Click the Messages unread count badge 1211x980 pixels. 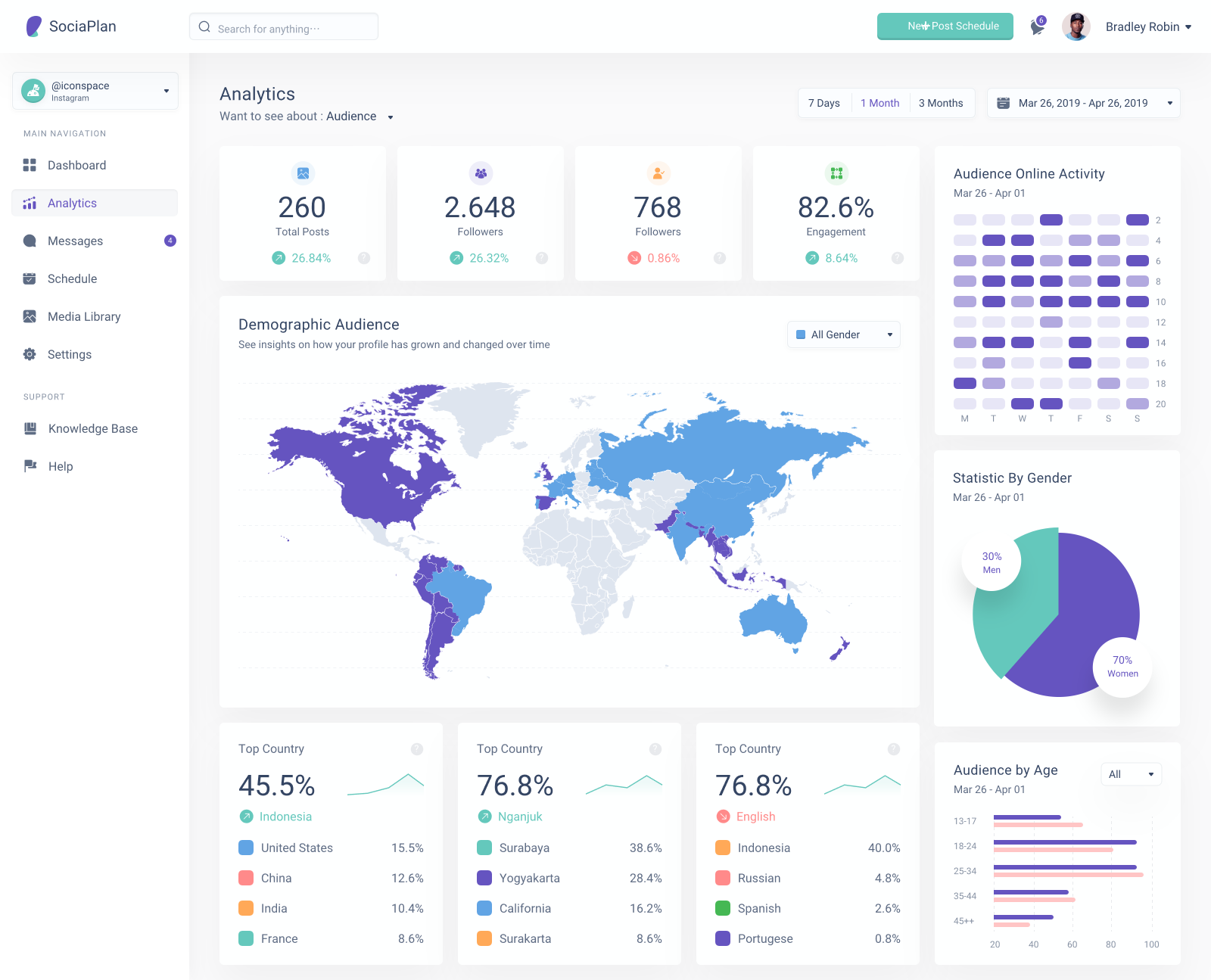[170, 241]
